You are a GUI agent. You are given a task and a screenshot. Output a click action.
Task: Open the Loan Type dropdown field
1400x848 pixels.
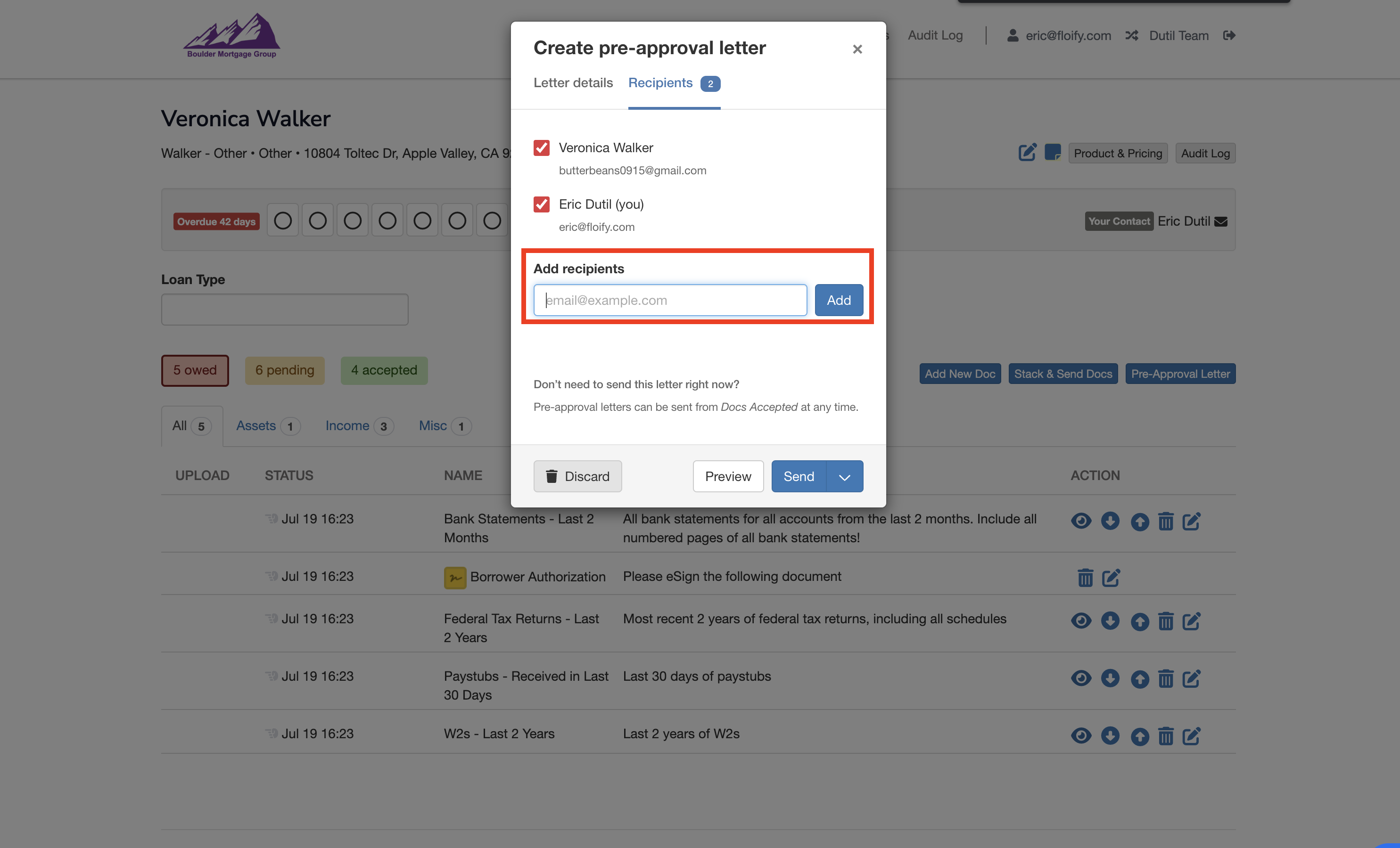click(285, 310)
